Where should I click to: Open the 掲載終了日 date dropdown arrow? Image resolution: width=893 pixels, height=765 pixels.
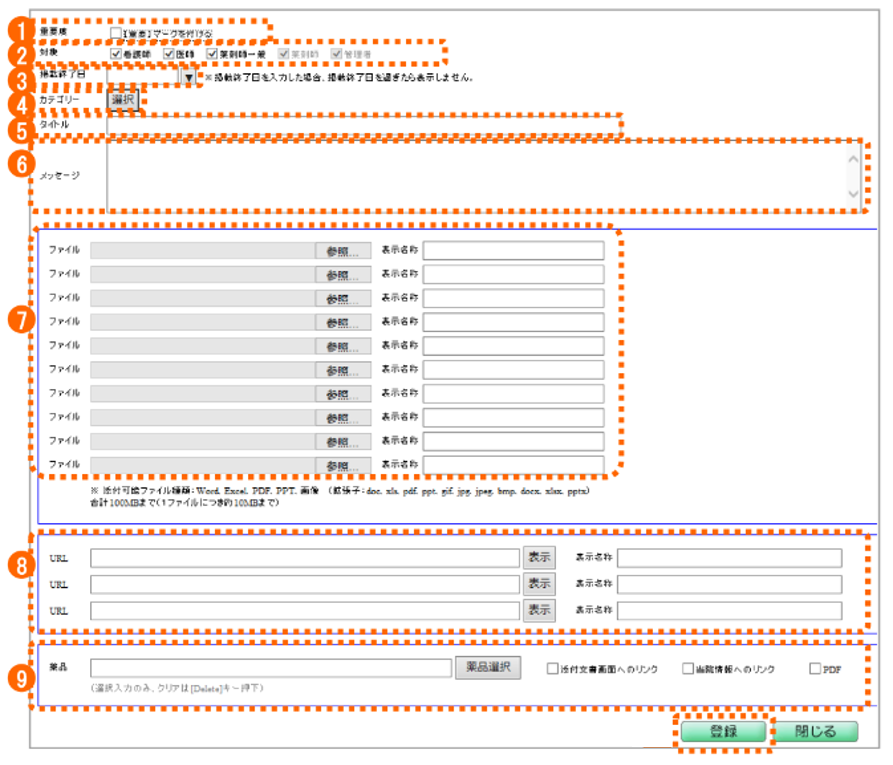188,76
